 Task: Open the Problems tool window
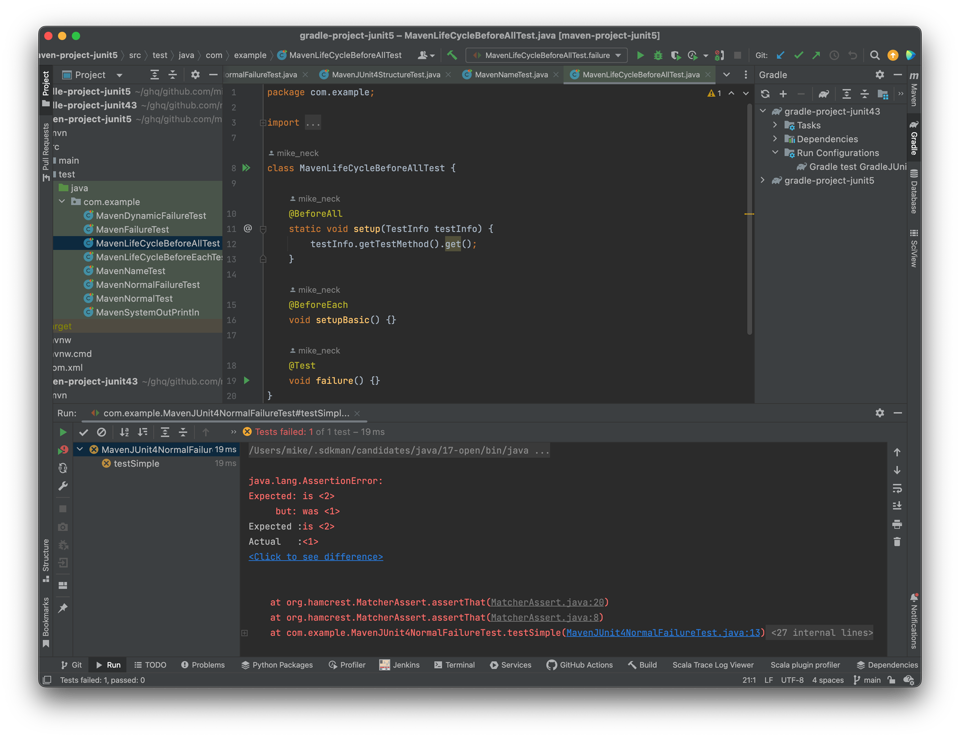[x=203, y=665]
